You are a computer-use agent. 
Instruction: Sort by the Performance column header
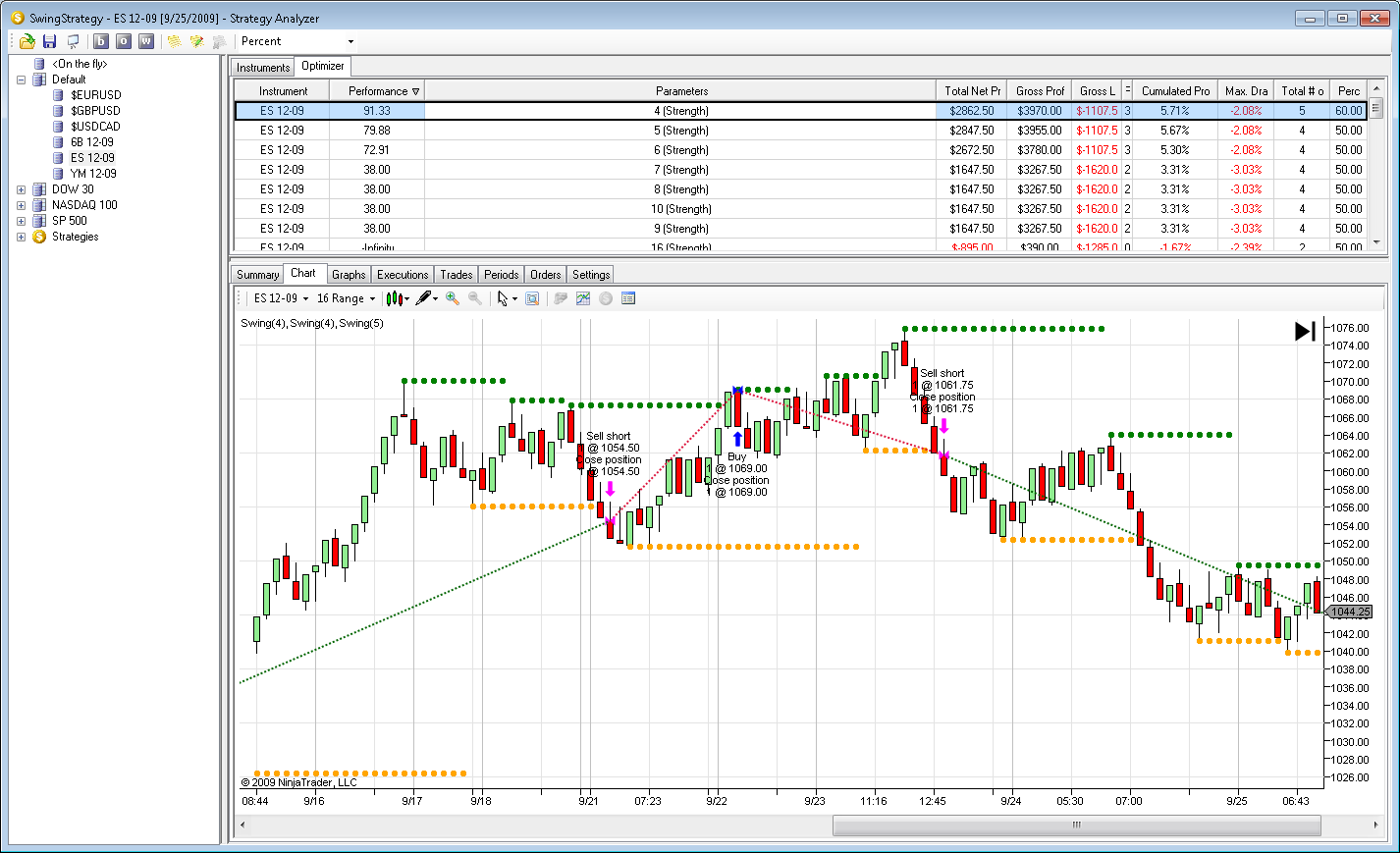tap(378, 91)
